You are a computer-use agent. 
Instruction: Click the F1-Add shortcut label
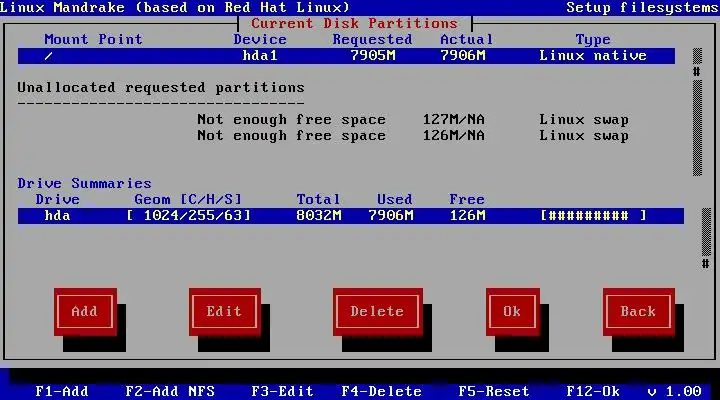62,391
